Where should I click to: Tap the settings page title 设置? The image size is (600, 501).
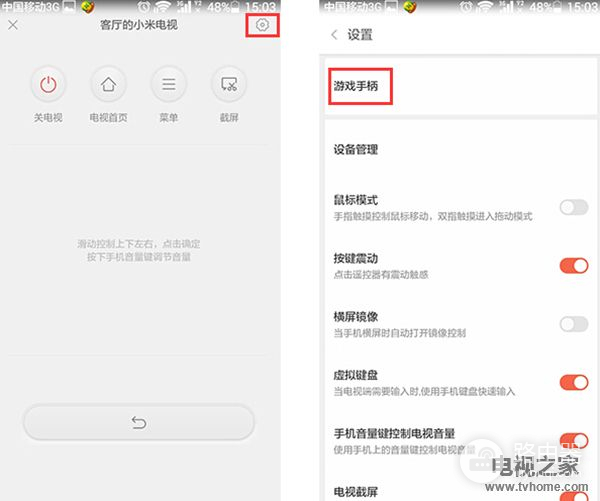[x=360, y=35]
